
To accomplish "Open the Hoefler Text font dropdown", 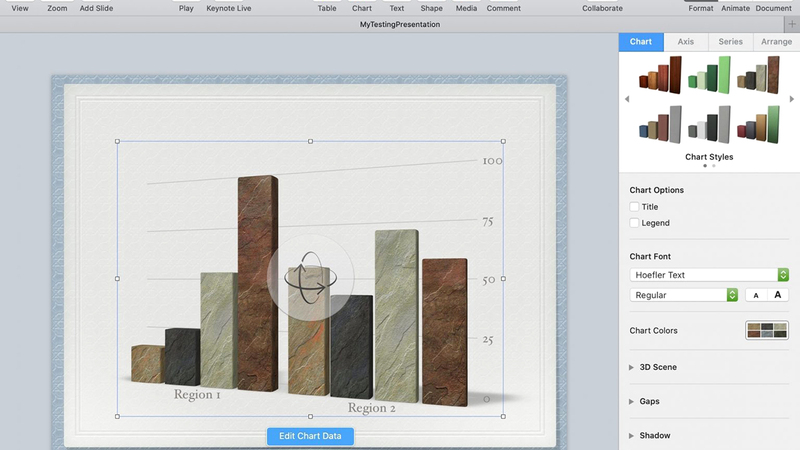I will (709, 275).
